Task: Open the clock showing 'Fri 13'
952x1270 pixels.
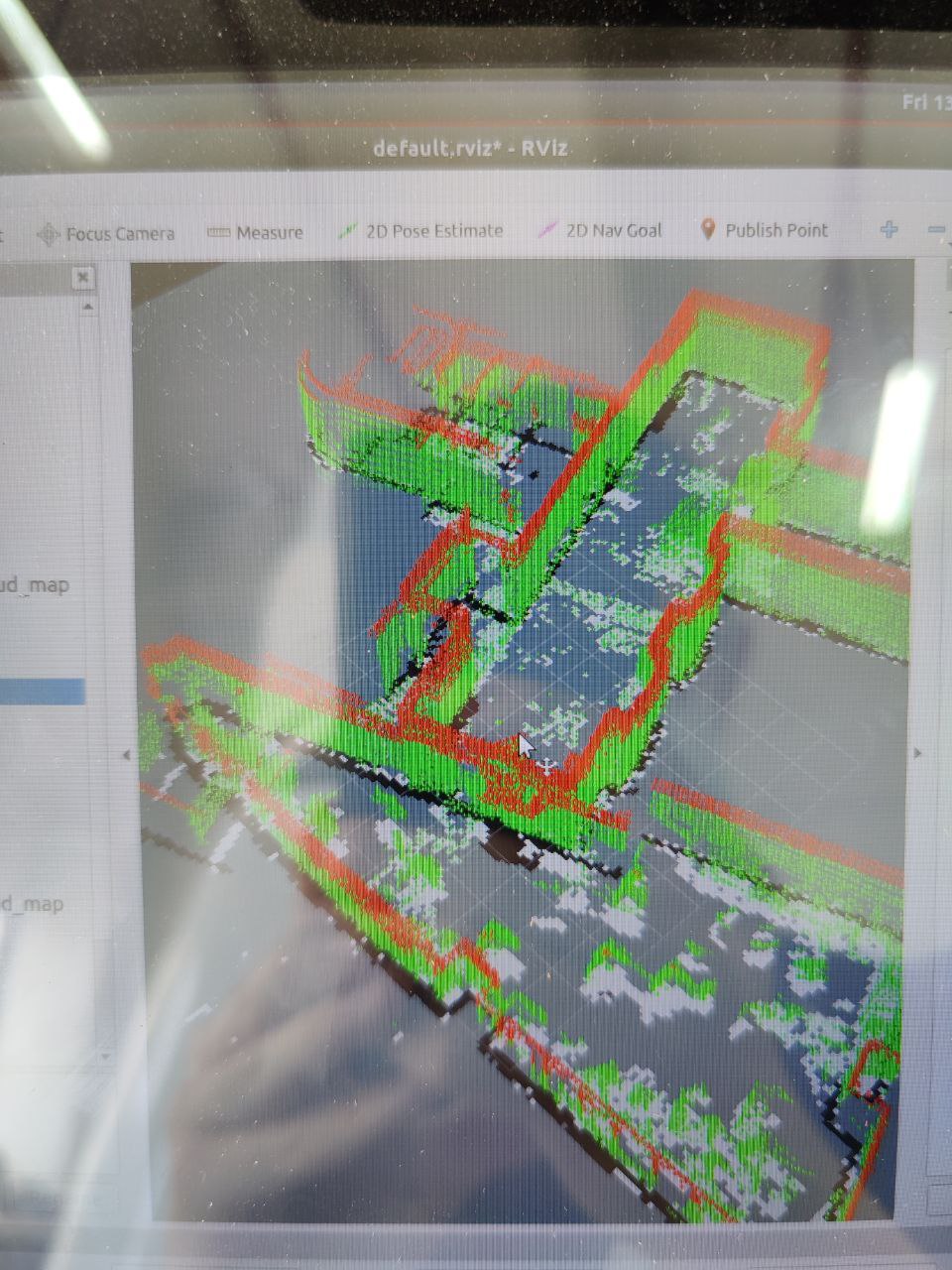Action: pos(926,101)
